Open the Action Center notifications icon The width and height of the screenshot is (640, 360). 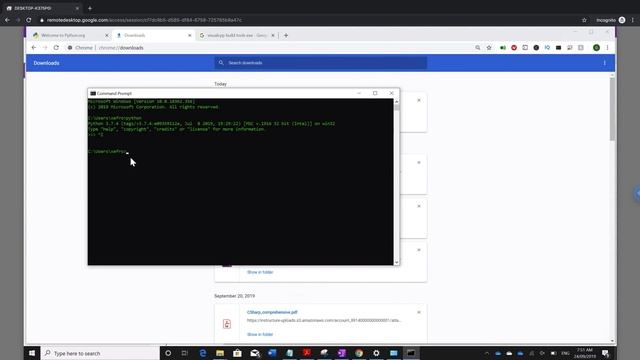pyautogui.click(x=606, y=353)
